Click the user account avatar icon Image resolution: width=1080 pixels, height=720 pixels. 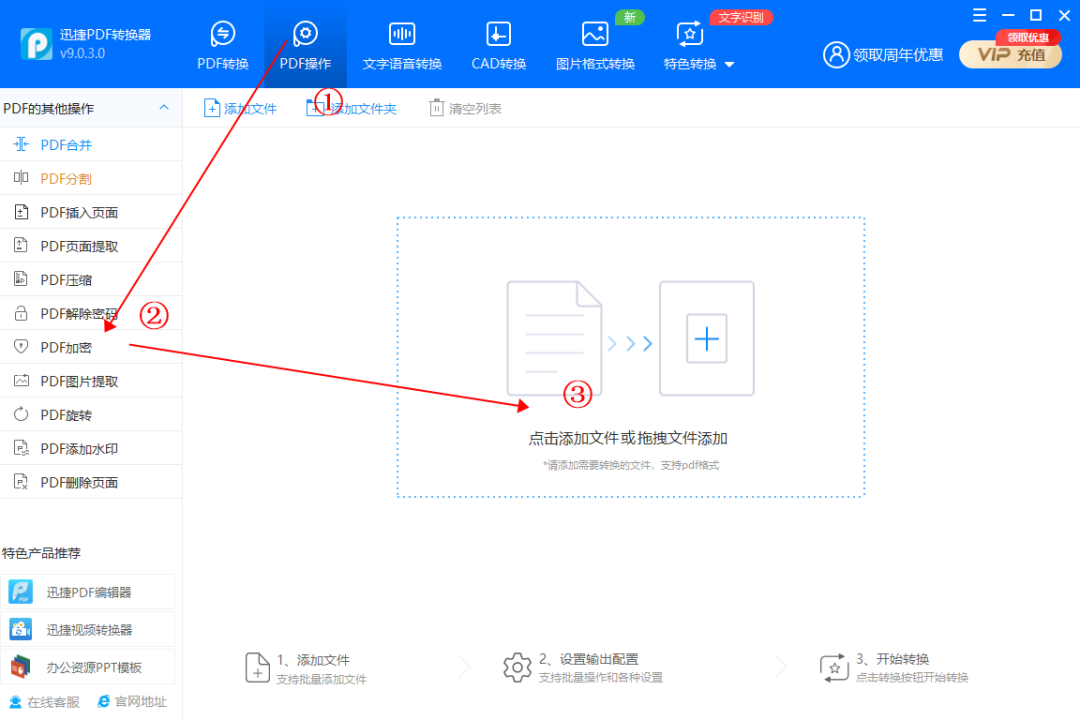(836, 54)
